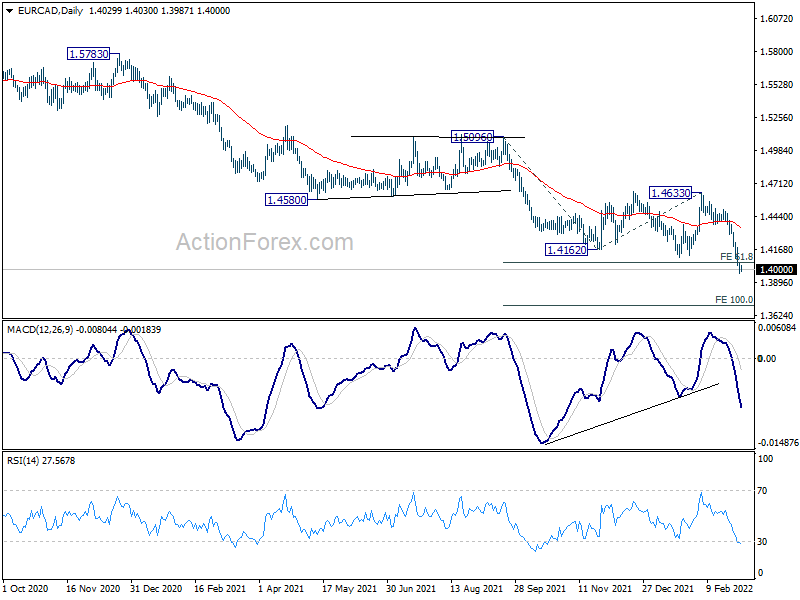Click the FE 100.0 level label
Image resolution: width=800 pixels, height=600 pixels.
coord(734,299)
